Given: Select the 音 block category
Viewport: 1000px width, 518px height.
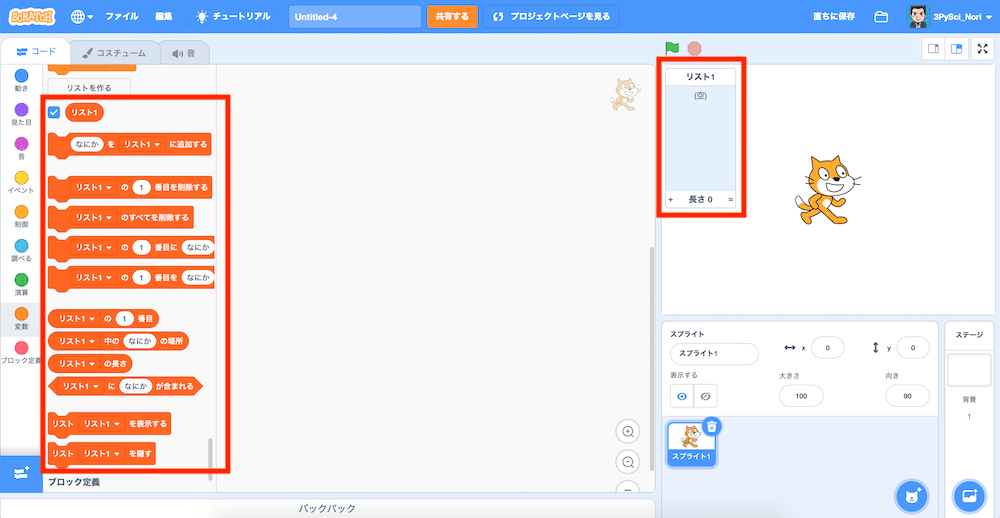Looking at the screenshot, I should pyautogui.click(x=22, y=148).
